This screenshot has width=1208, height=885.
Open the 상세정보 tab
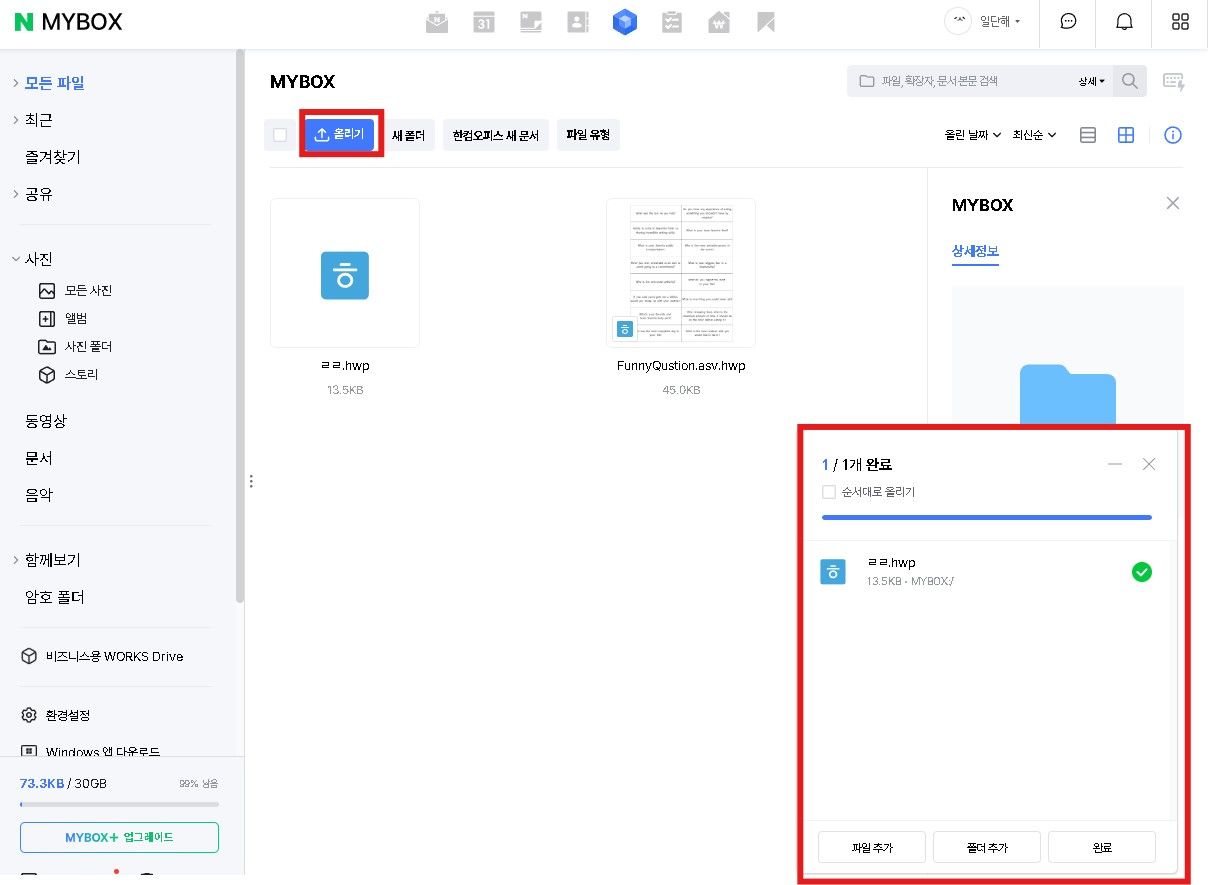click(975, 251)
